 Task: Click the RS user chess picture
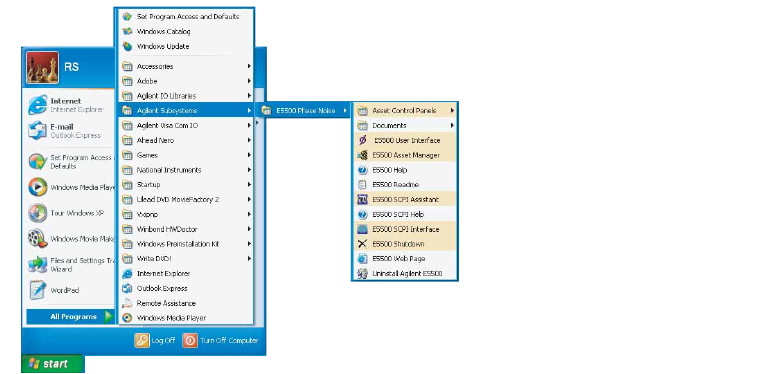tap(43, 67)
